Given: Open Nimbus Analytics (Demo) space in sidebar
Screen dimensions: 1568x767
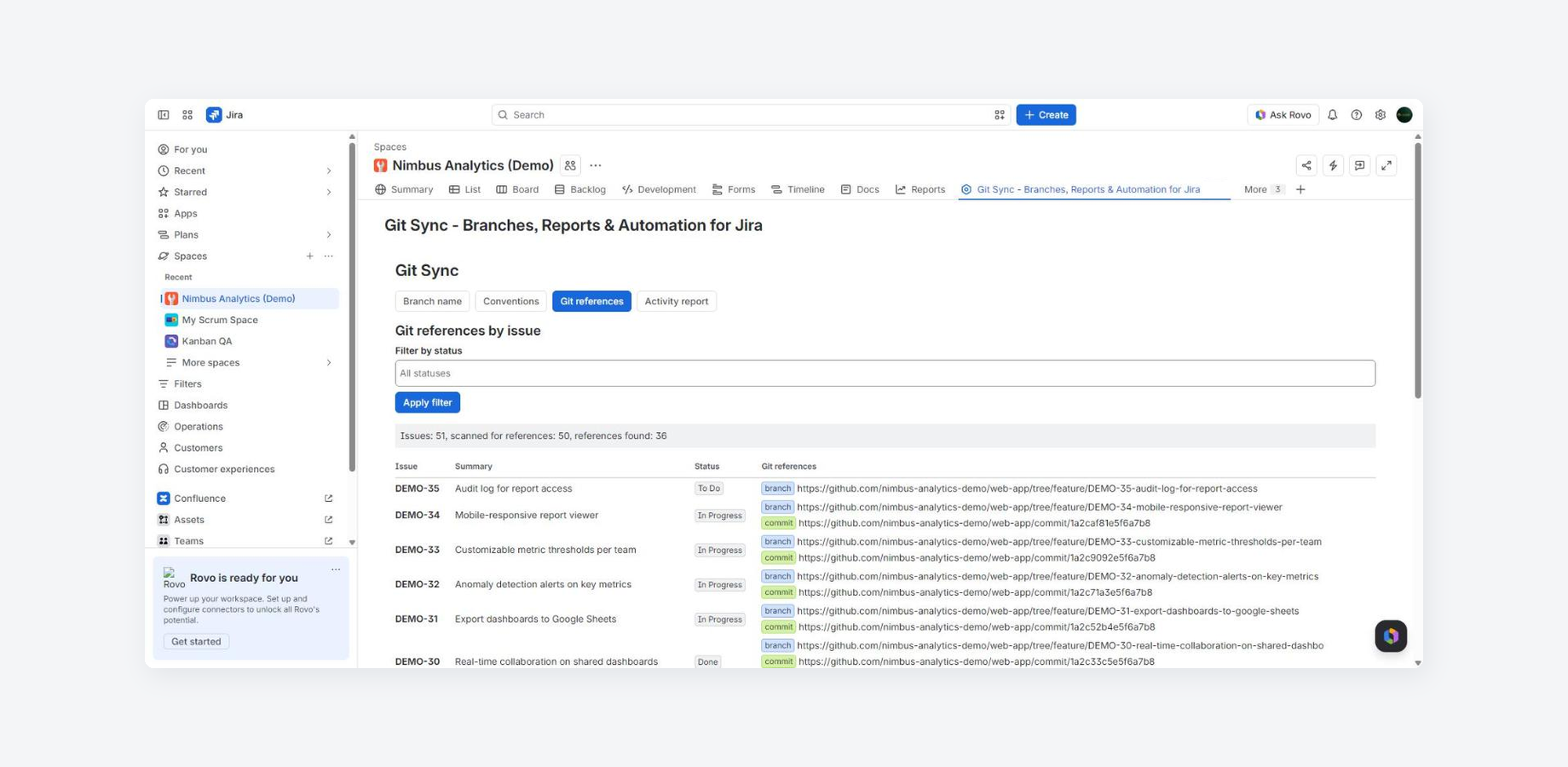Looking at the screenshot, I should 249,298.
